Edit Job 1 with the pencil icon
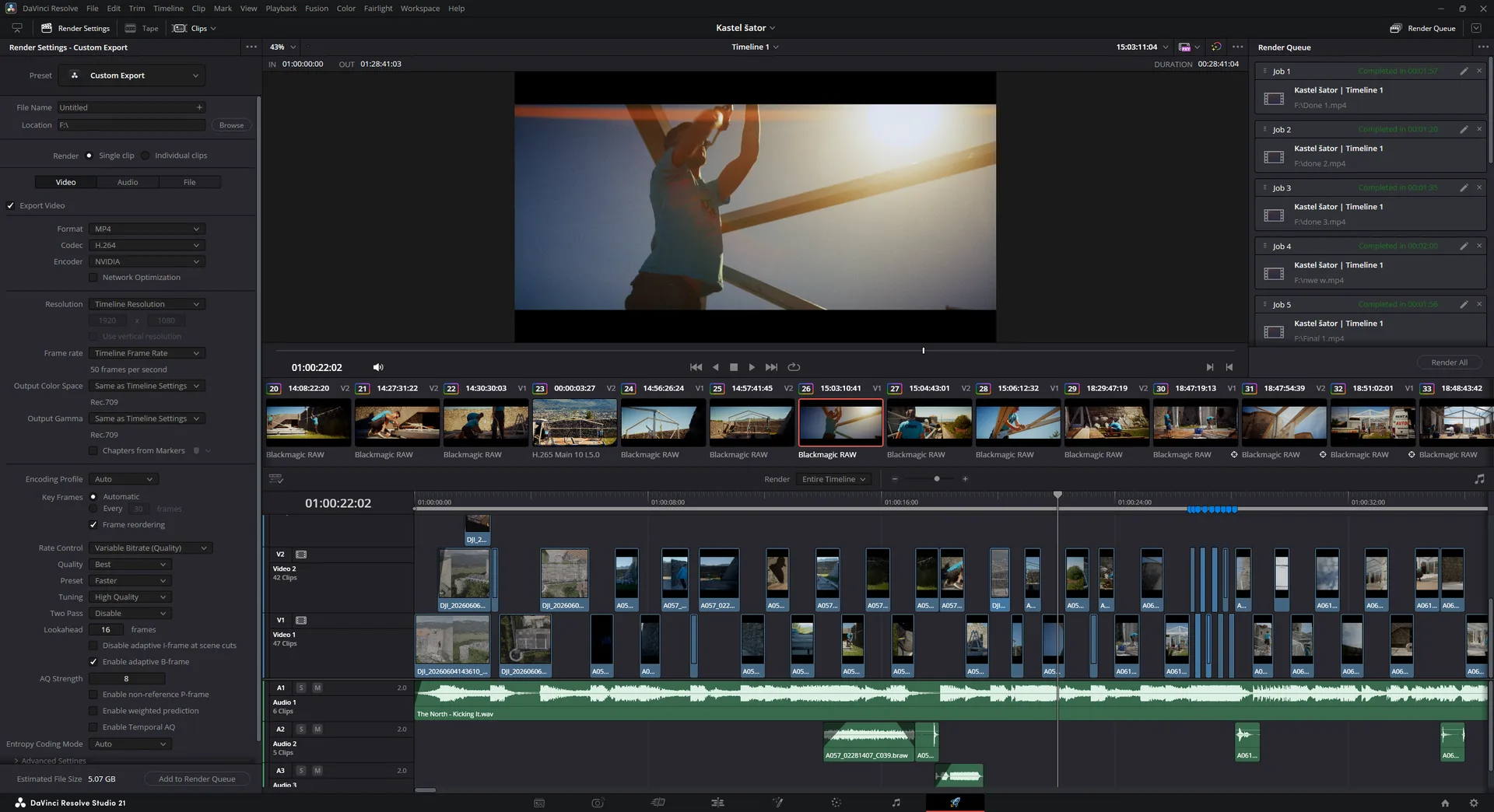Viewport: 1494px width, 812px height. pos(1464,71)
